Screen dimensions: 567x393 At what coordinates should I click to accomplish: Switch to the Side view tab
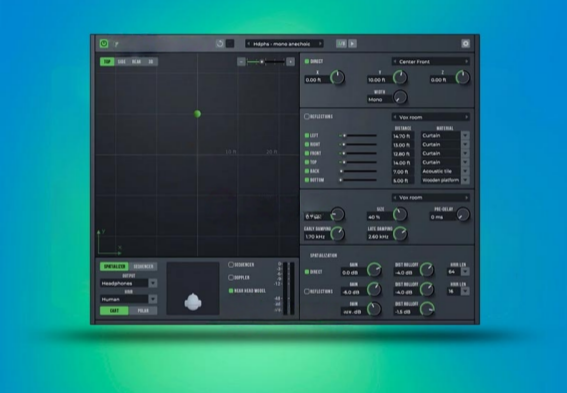tap(122, 62)
